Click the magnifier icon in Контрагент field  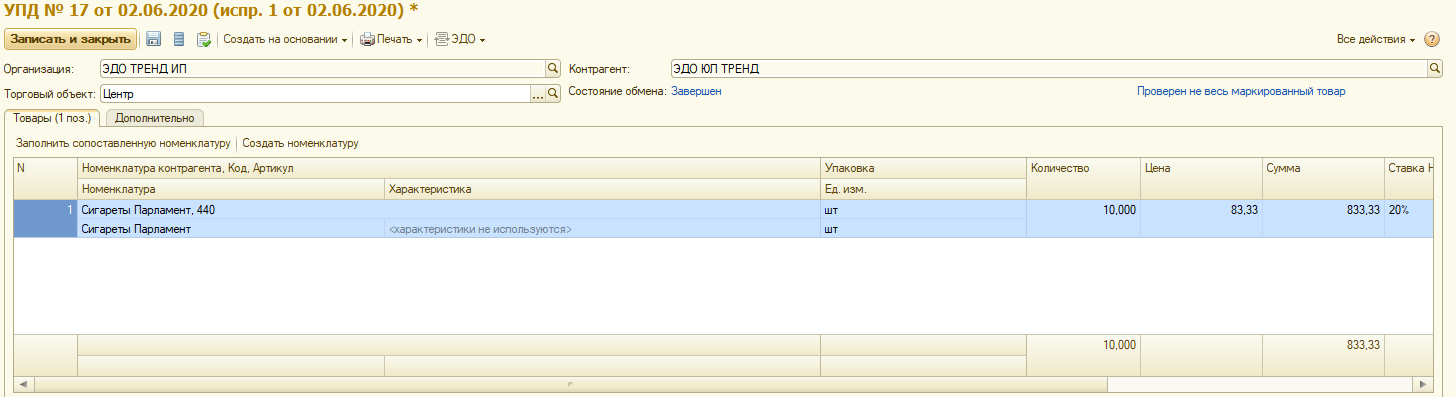(1434, 69)
